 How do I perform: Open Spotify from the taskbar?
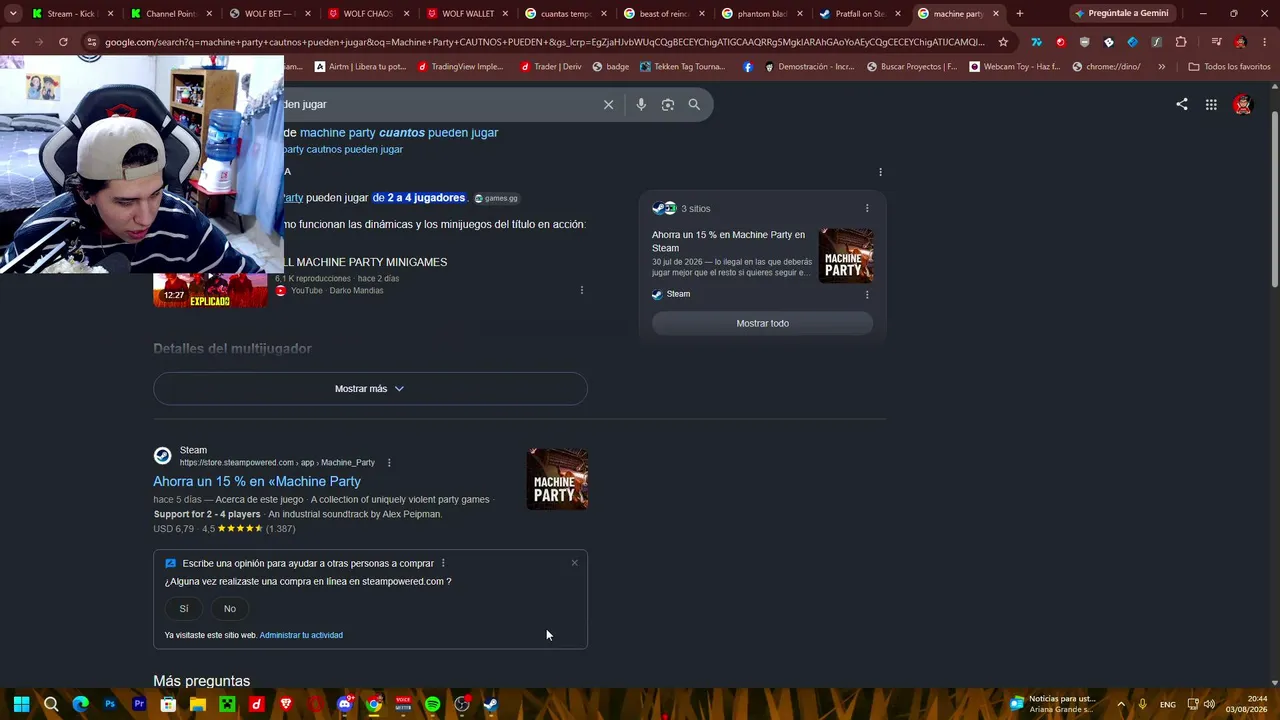pos(432,704)
